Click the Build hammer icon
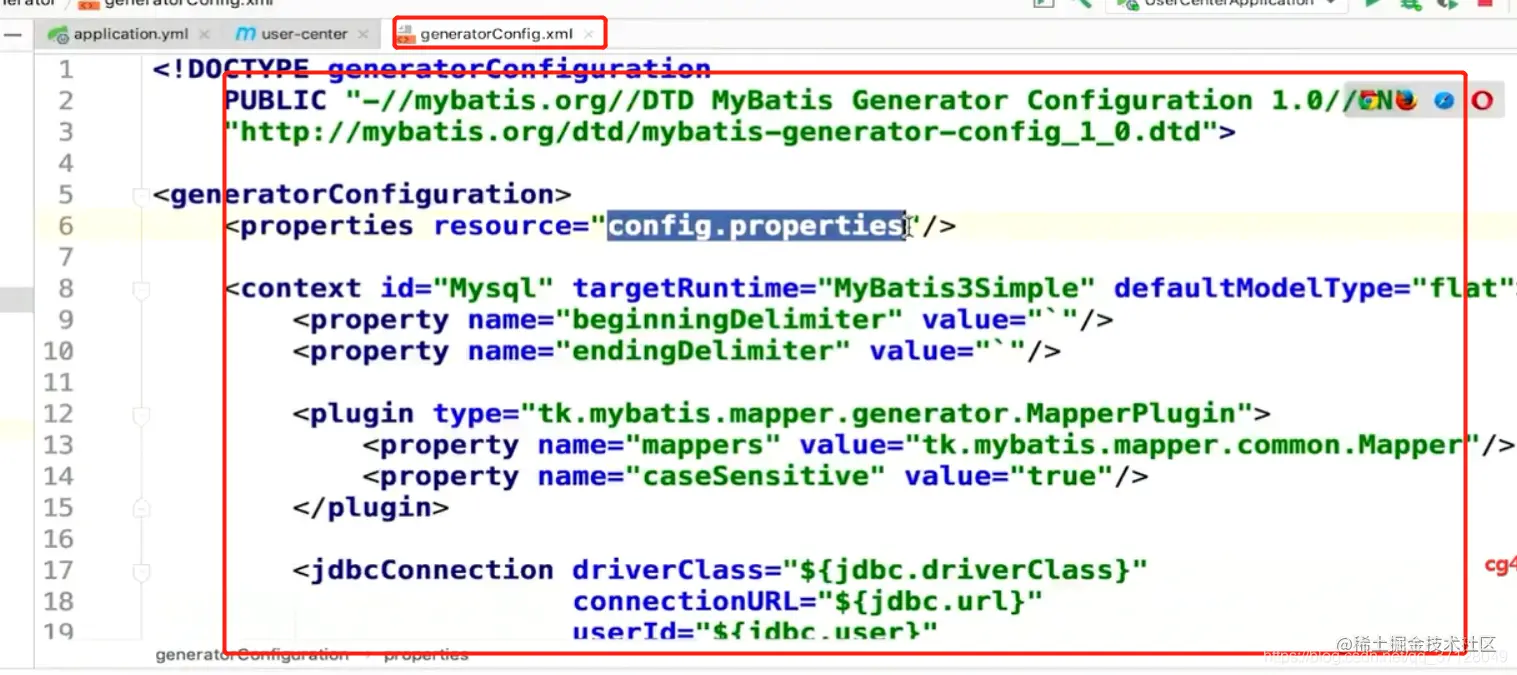The image size is (1517, 675). [x=1080, y=4]
